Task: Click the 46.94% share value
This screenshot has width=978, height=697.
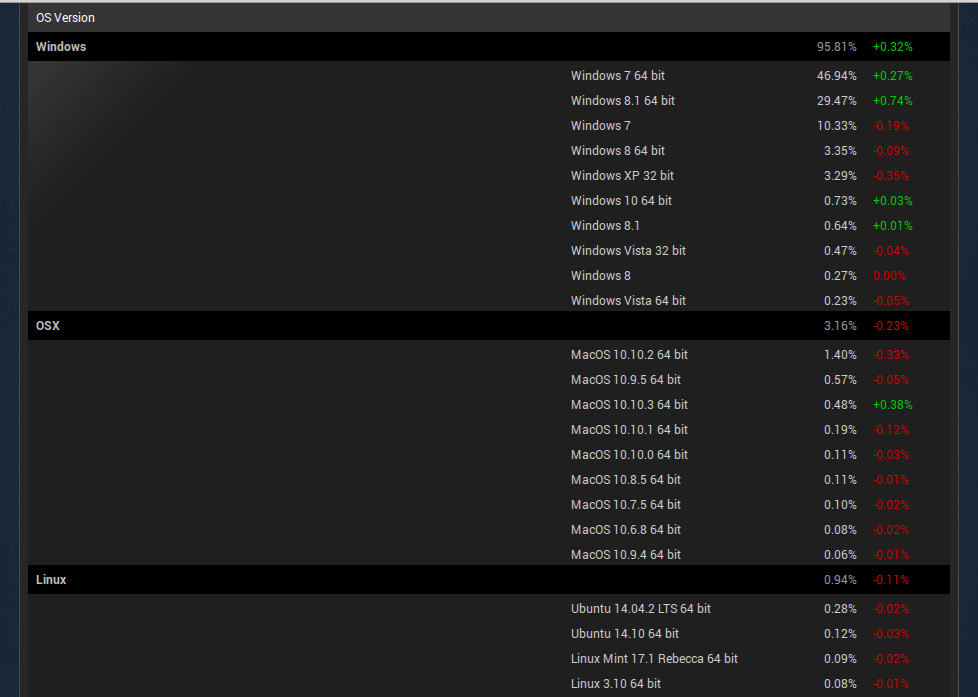Action: click(836, 76)
